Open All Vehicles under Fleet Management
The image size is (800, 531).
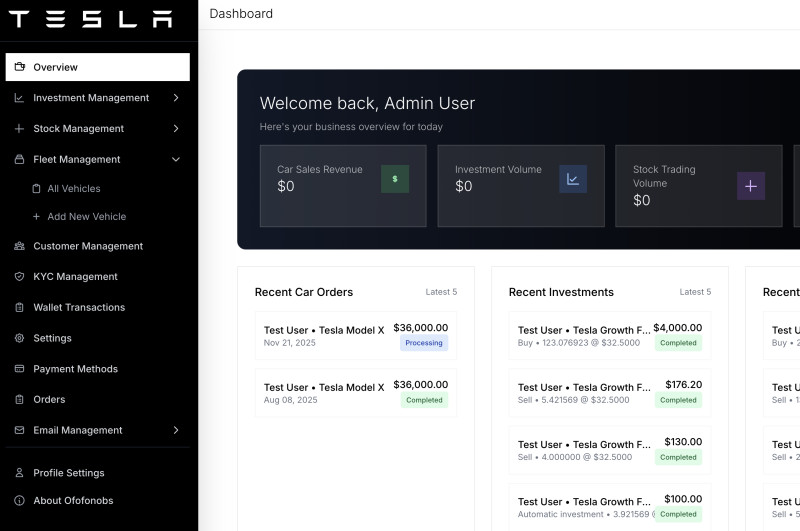pos(73,188)
